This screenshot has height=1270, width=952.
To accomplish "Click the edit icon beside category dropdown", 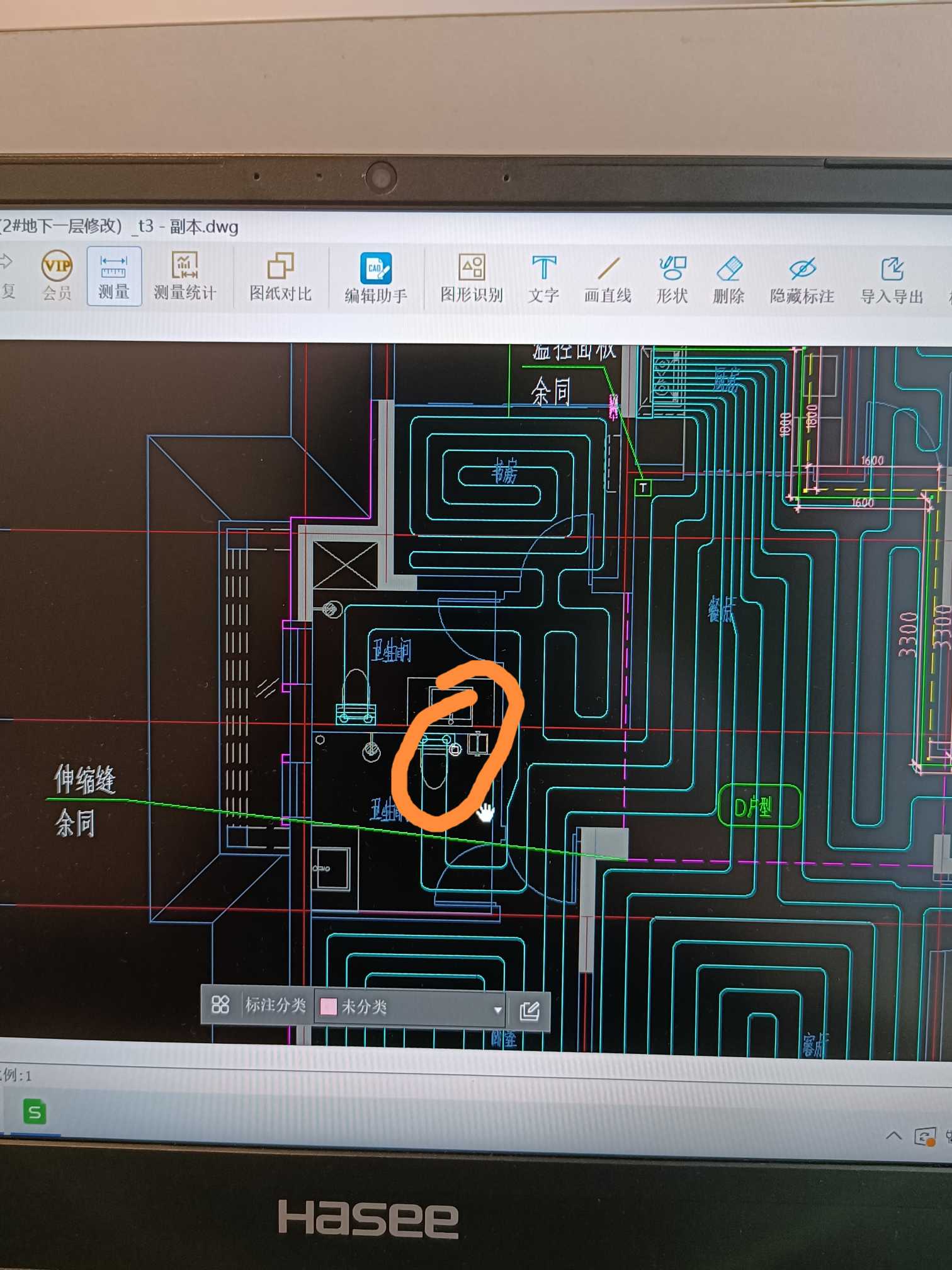I will click(530, 1011).
